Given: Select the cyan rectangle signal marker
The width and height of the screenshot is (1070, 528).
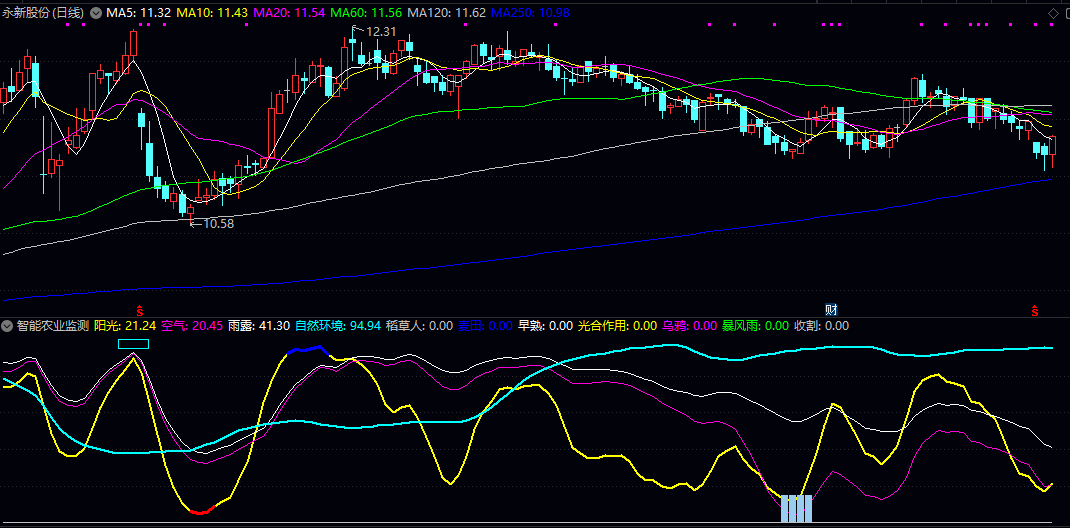Looking at the screenshot, I should 133,344.
